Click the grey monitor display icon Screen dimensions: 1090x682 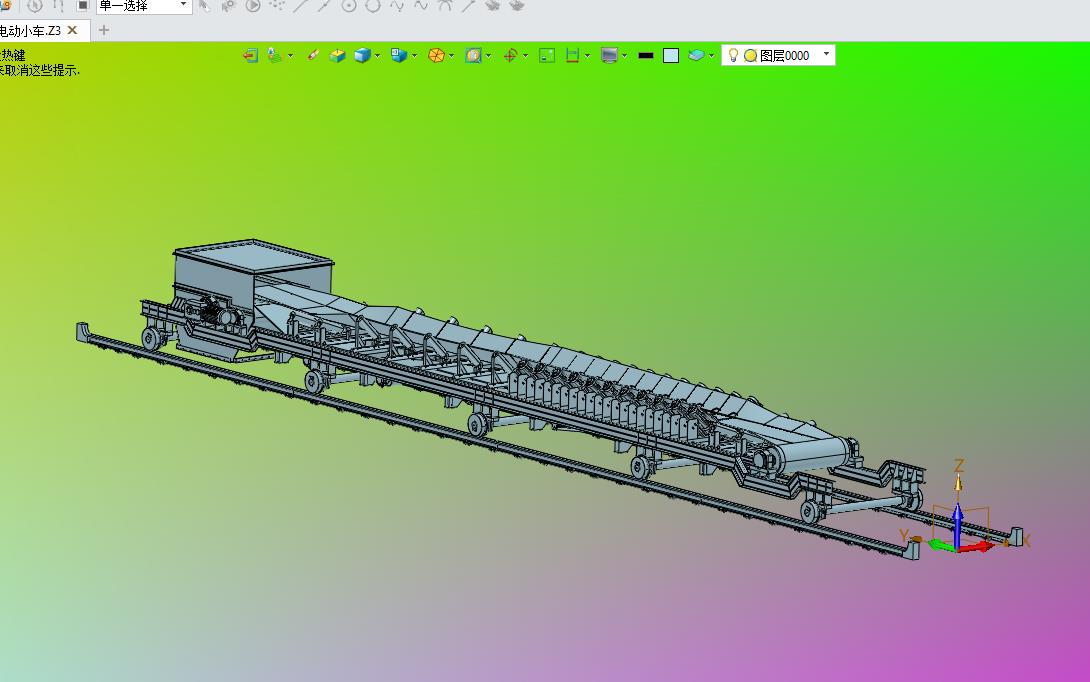(609, 56)
